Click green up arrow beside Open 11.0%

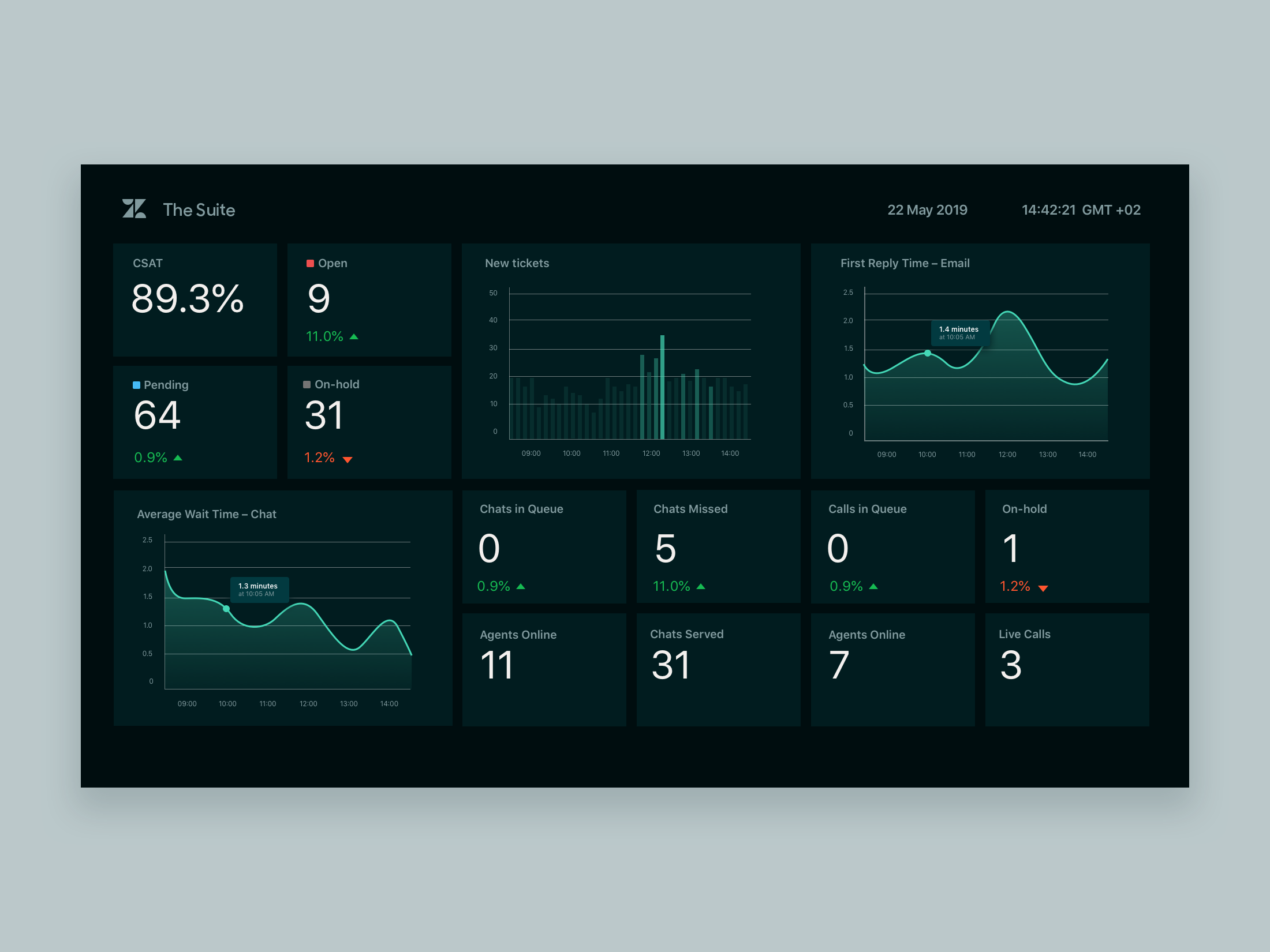(x=354, y=337)
